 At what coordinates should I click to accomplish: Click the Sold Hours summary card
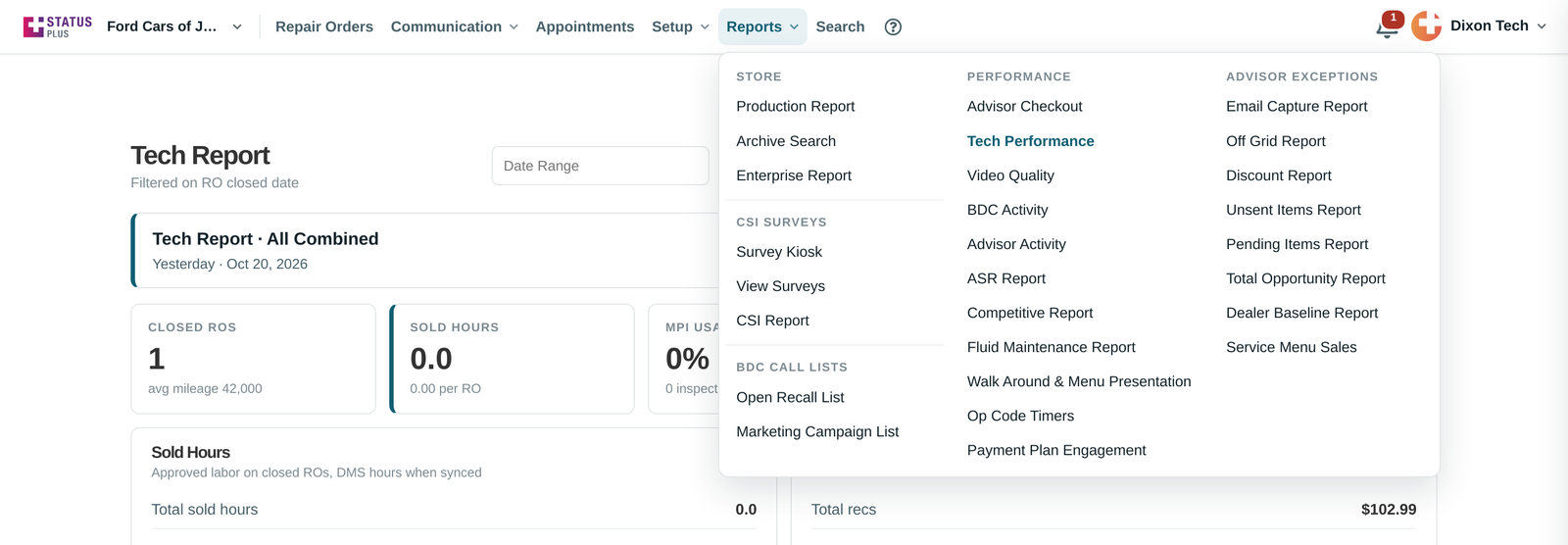tap(513, 359)
